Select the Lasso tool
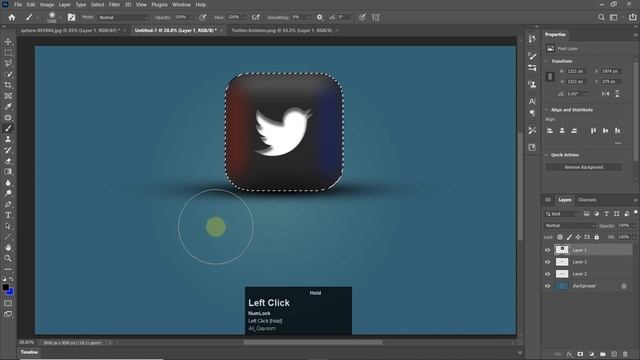 pyautogui.click(x=8, y=63)
